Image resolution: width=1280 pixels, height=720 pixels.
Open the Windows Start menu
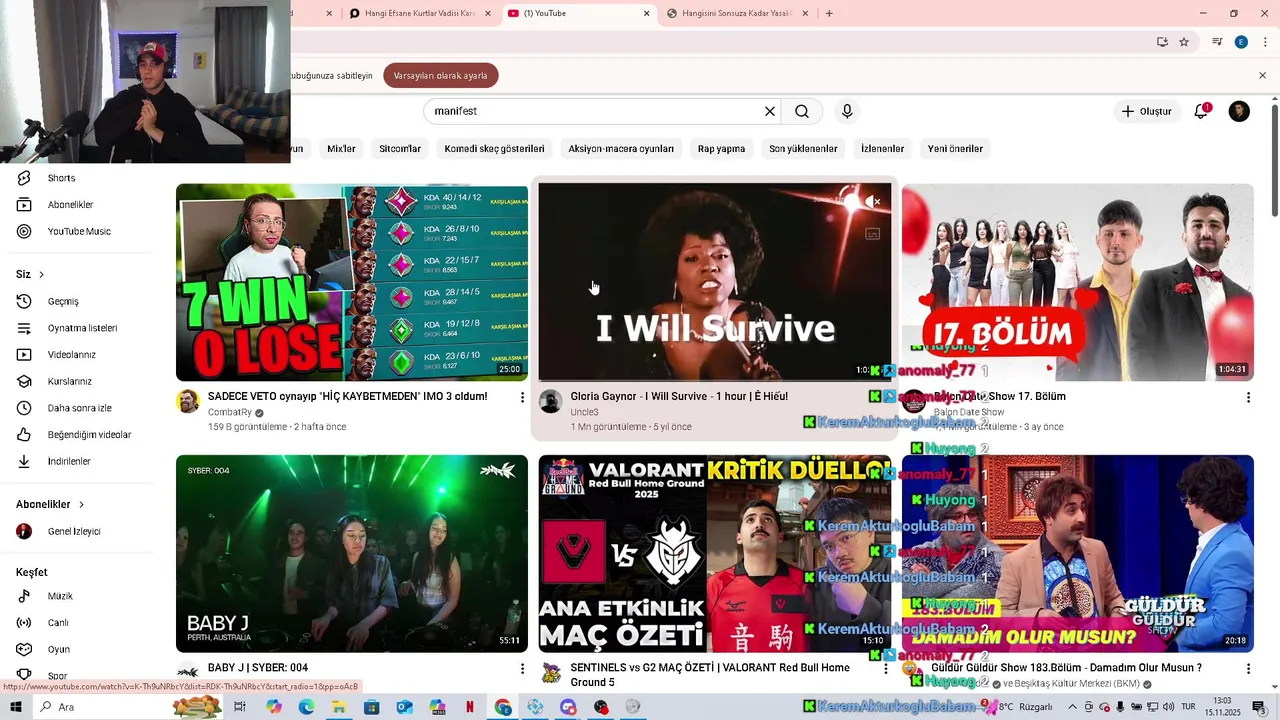(16, 707)
